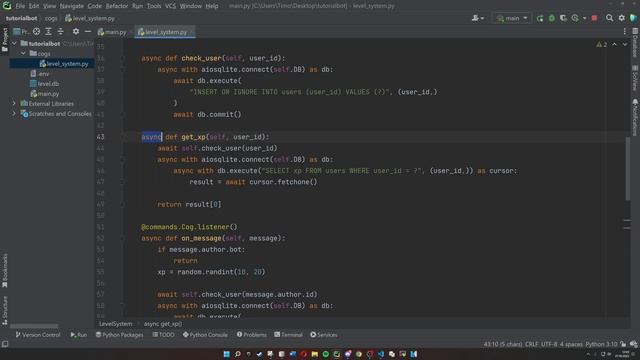Screen dimensions: 640x360
Task: Click the Rerun 'main' icon
Action: pos(540,18)
